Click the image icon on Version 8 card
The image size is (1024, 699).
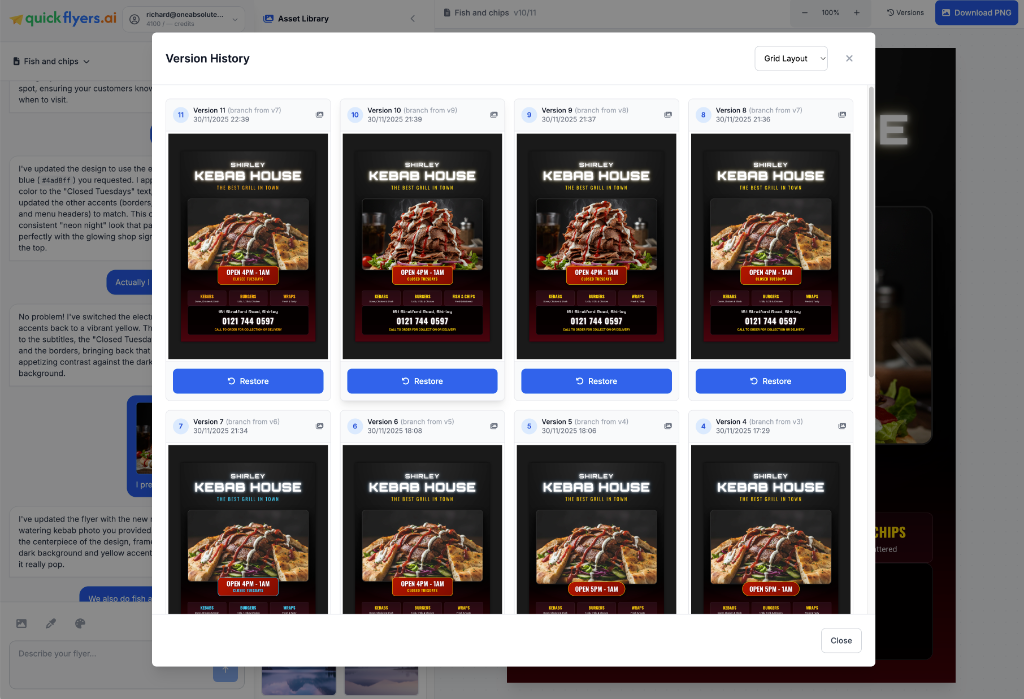coord(842,115)
